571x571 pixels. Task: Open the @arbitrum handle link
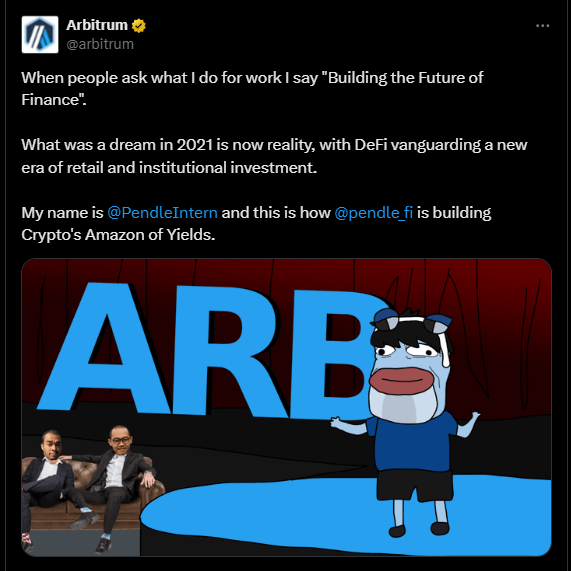(100, 44)
